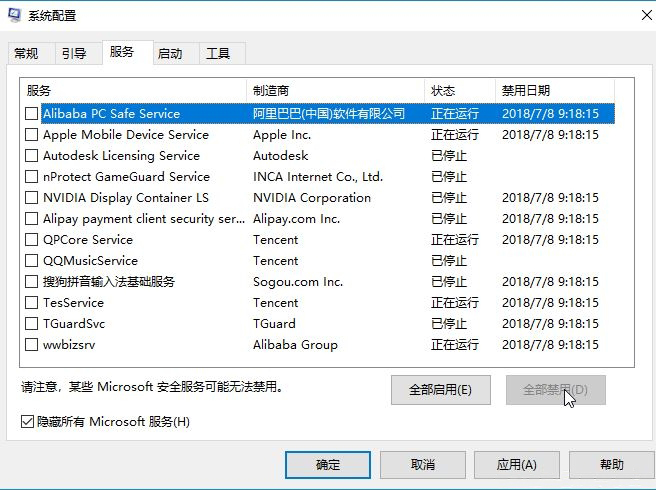Check the Autodesk Licensing Service box
Image resolution: width=656 pixels, height=490 pixels.
click(31, 155)
